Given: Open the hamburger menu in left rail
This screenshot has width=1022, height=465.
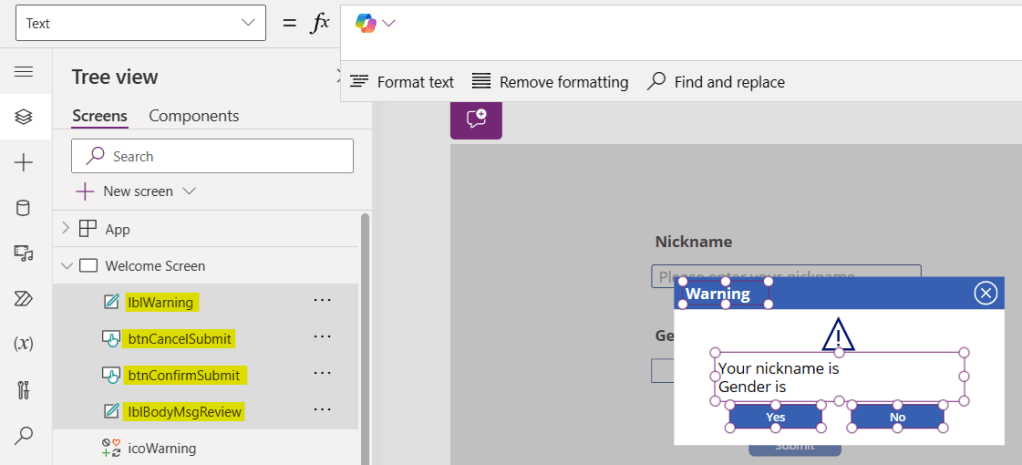Looking at the screenshot, I should point(24,72).
